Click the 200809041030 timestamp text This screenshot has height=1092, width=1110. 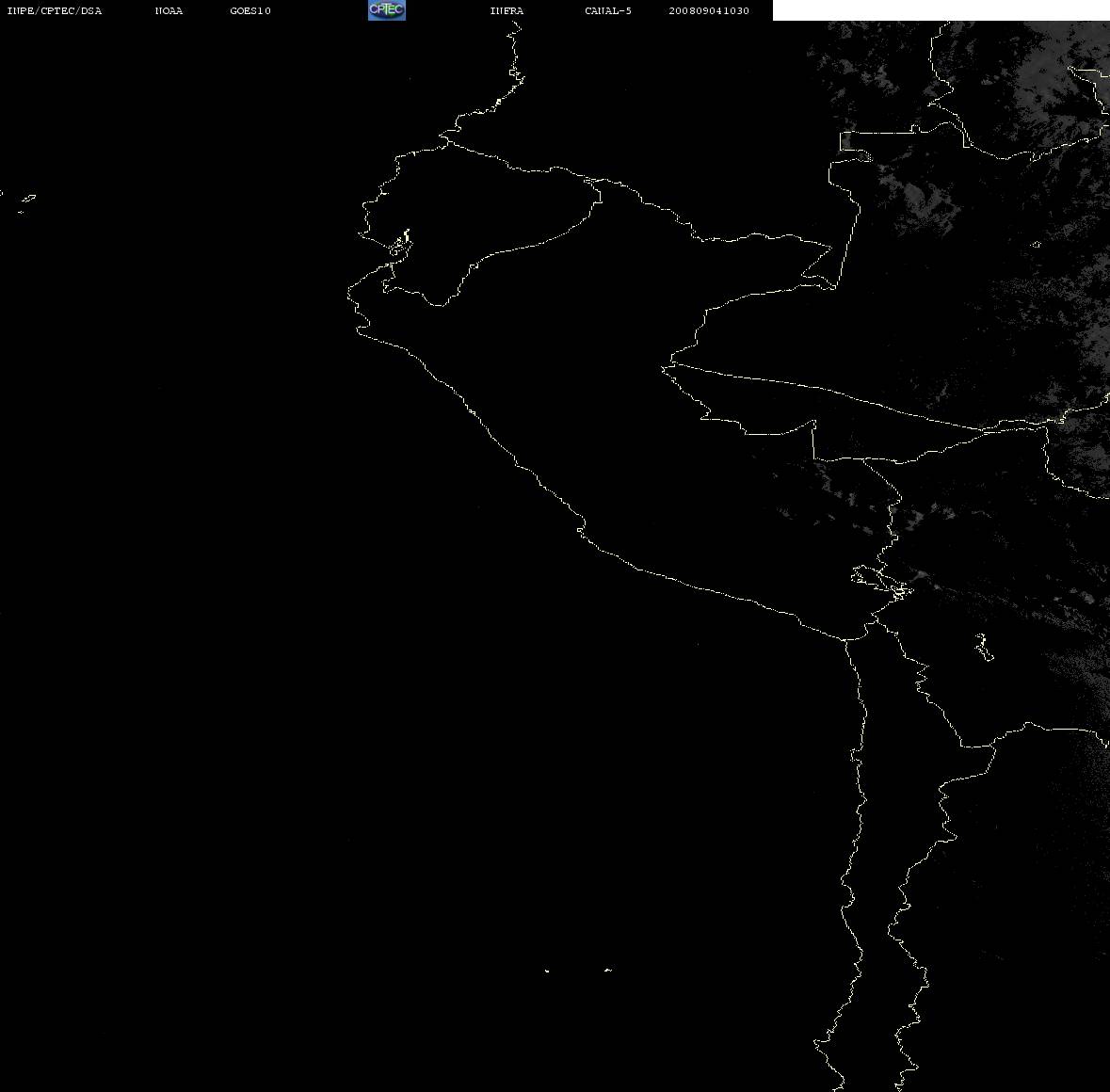tap(709, 10)
